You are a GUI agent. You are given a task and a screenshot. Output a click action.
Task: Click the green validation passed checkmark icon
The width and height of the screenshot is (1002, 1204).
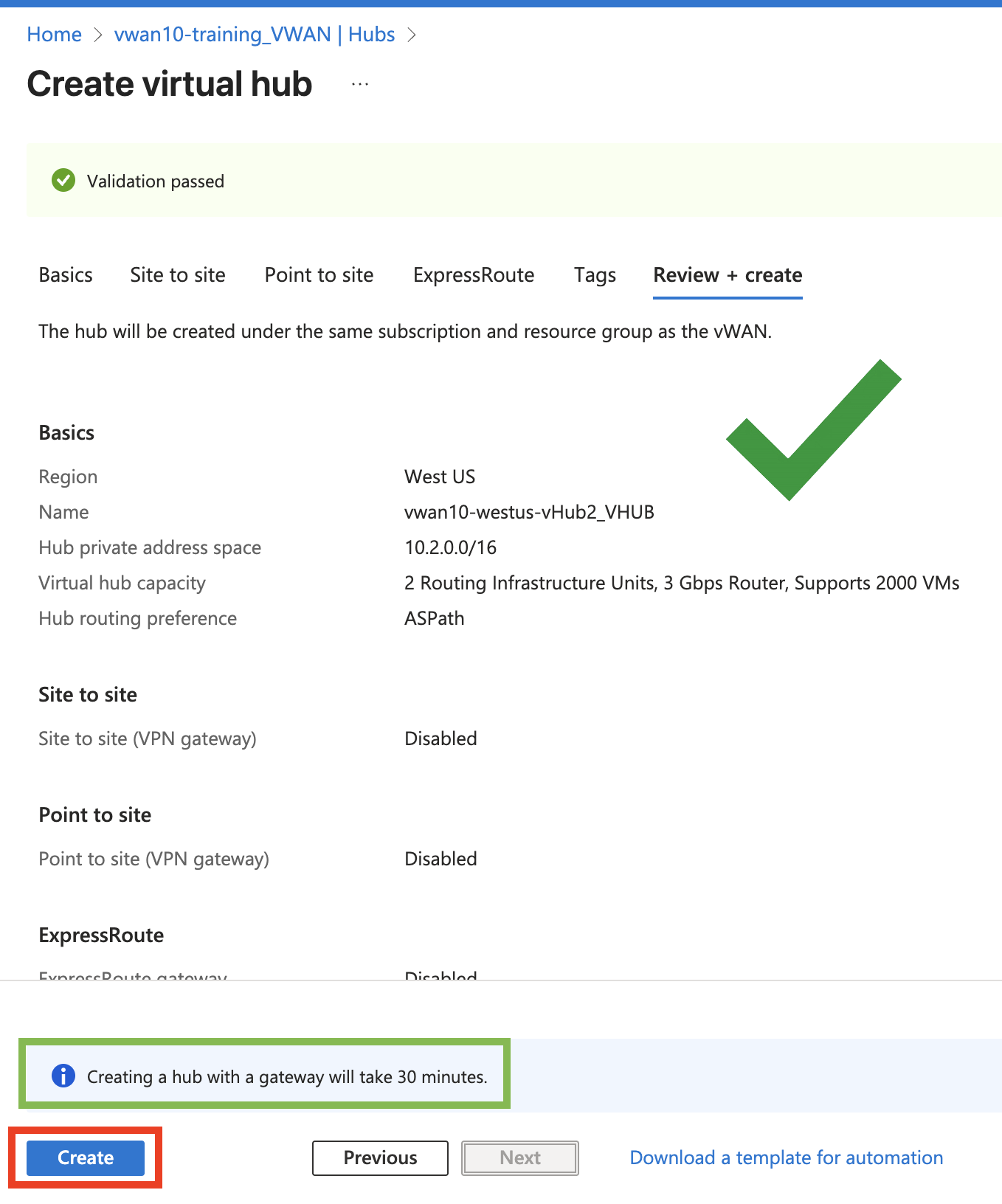63,181
